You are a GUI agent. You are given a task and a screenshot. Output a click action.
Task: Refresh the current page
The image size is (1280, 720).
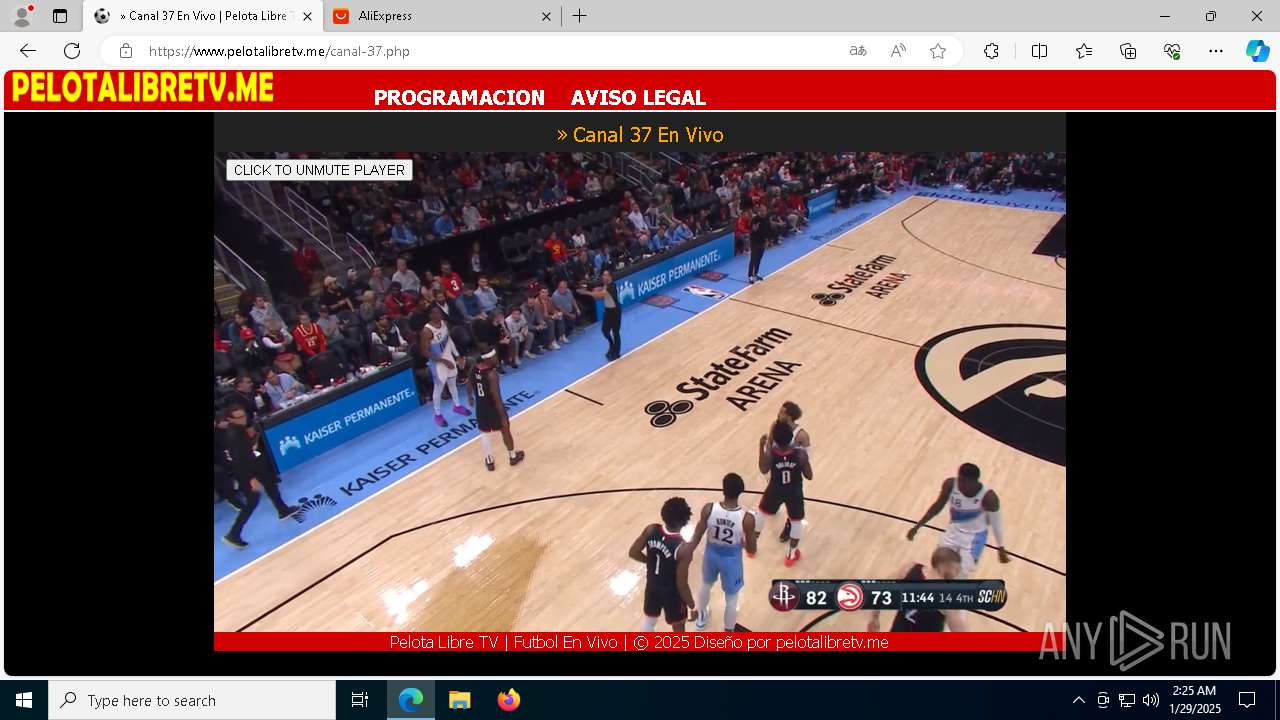coord(72,51)
